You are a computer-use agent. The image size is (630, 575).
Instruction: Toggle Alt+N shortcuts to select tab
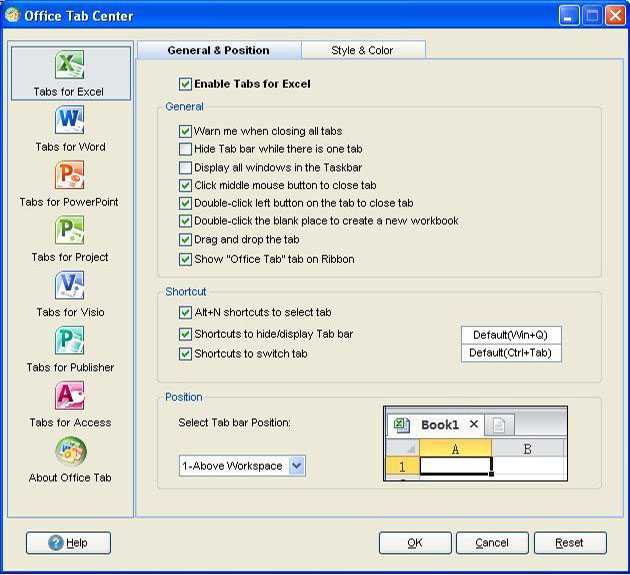[x=185, y=313]
